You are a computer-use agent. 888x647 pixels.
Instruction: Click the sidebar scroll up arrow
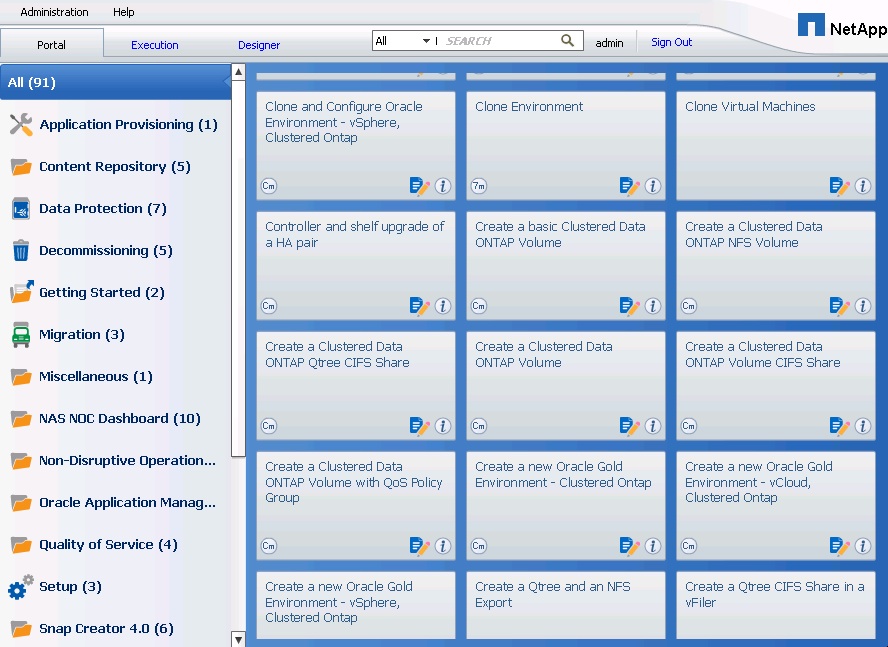pyautogui.click(x=238, y=72)
